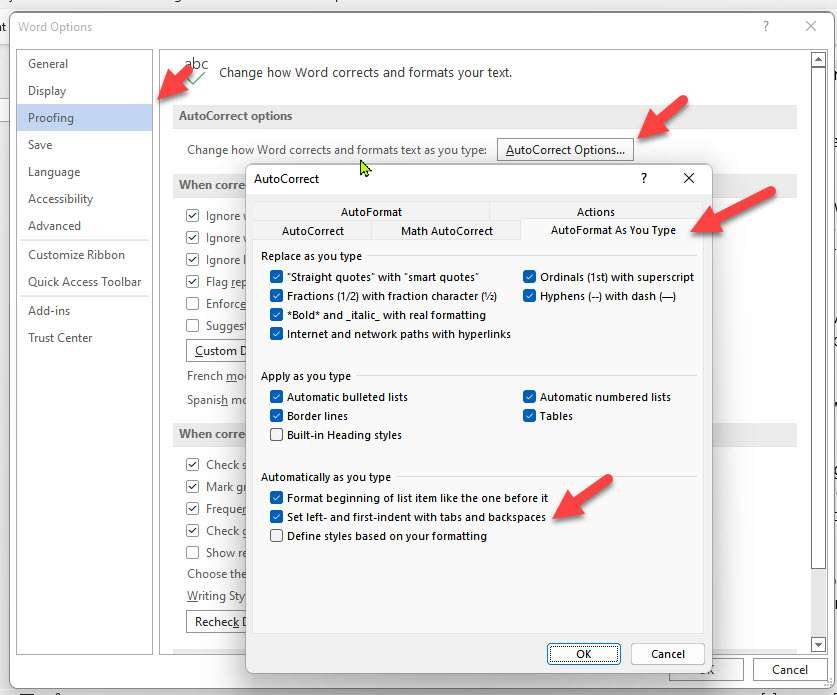Switch to the AutoCorrect tab

click(x=312, y=231)
